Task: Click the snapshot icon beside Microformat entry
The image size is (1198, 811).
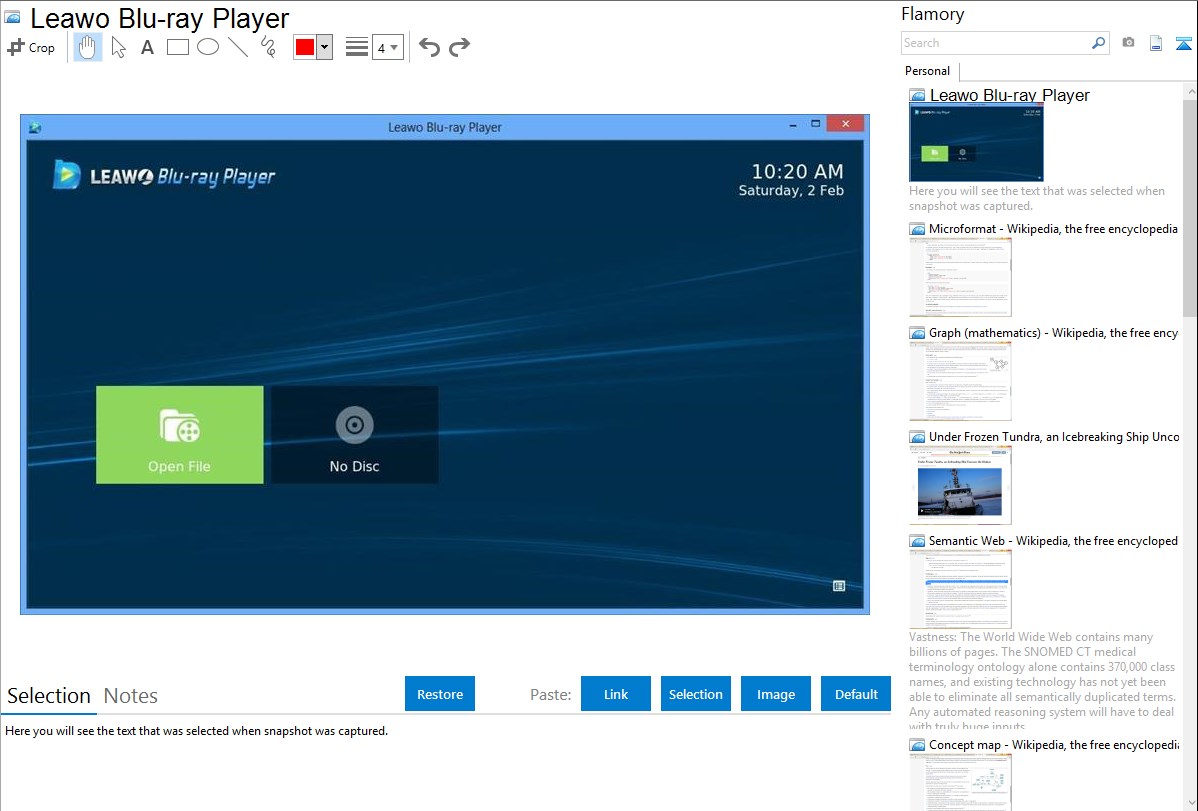Action: (x=917, y=229)
